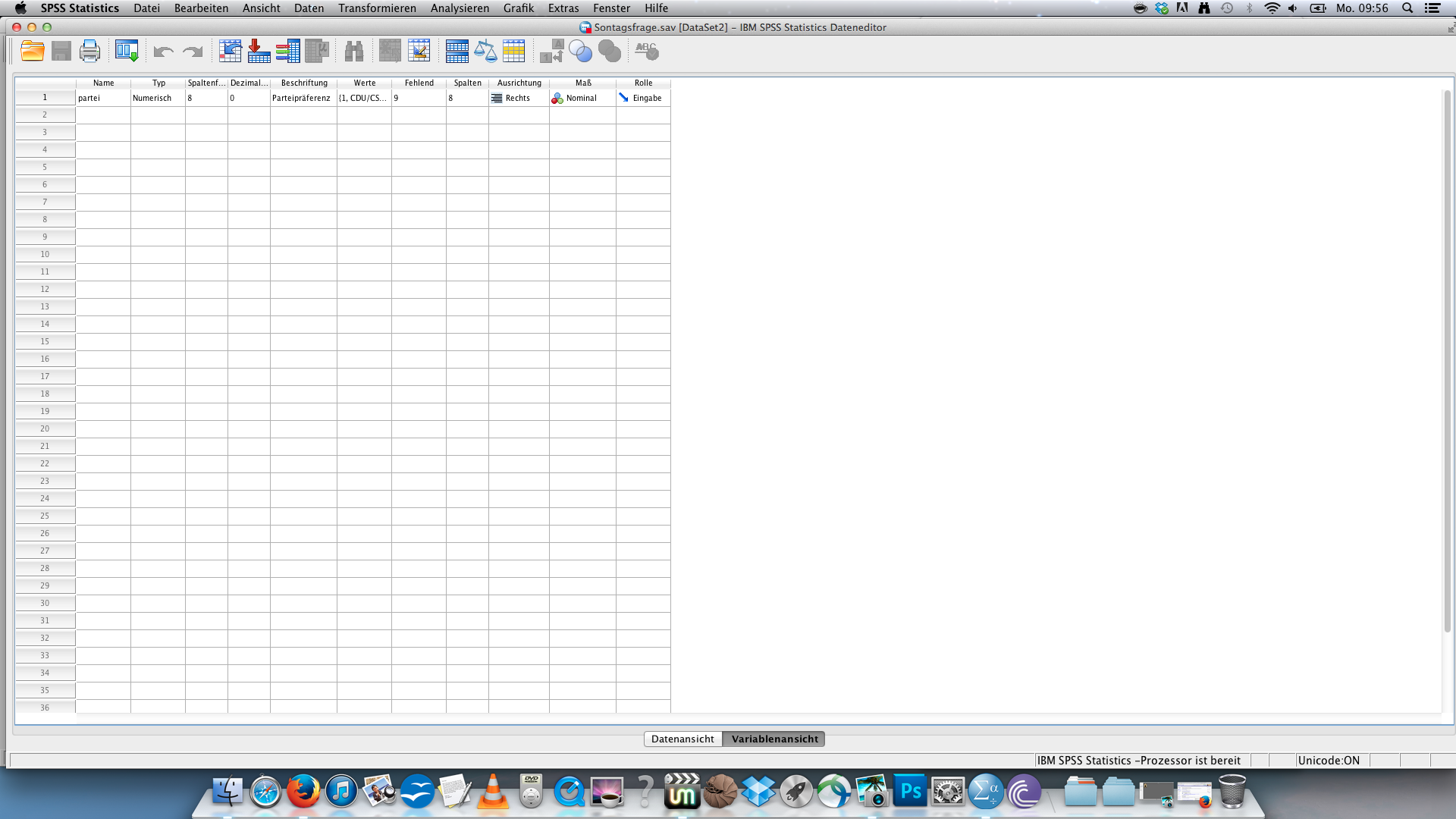Viewport: 1456px width, 819px height.
Task: Click the Run descriptive statistics icon
Action: point(317,52)
